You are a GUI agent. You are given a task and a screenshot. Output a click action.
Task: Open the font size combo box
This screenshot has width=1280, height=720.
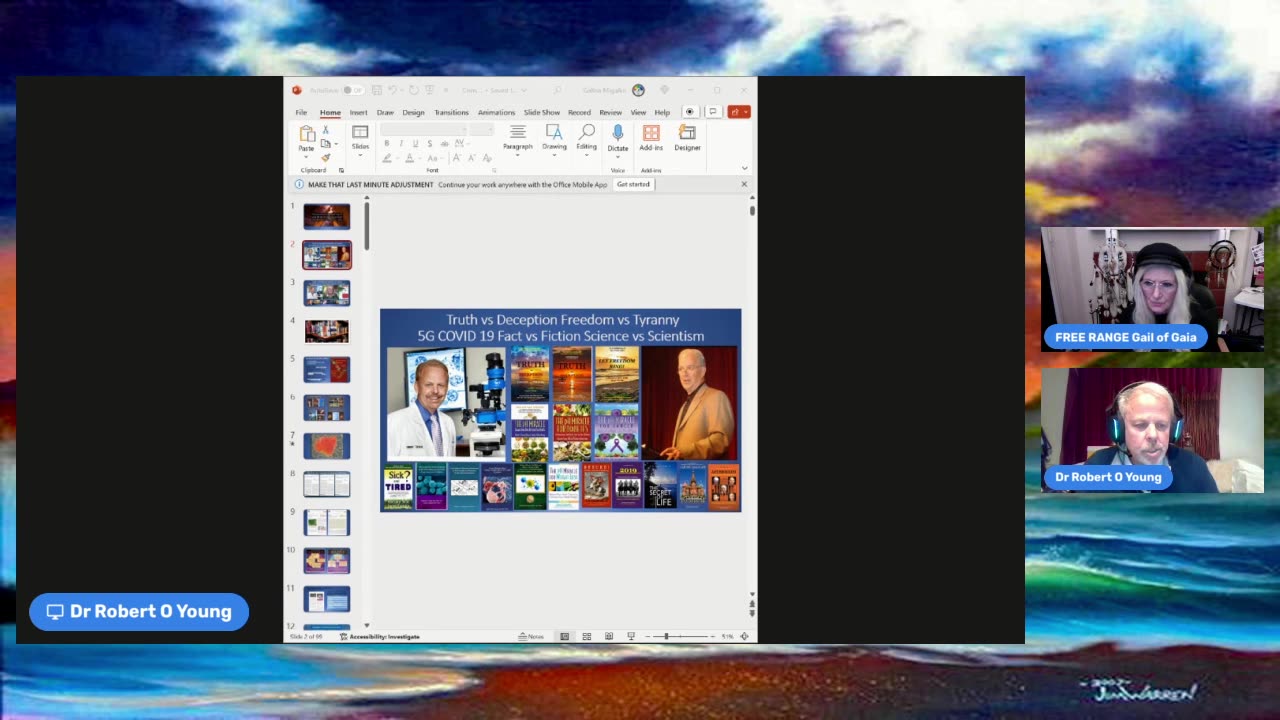(482, 130)
